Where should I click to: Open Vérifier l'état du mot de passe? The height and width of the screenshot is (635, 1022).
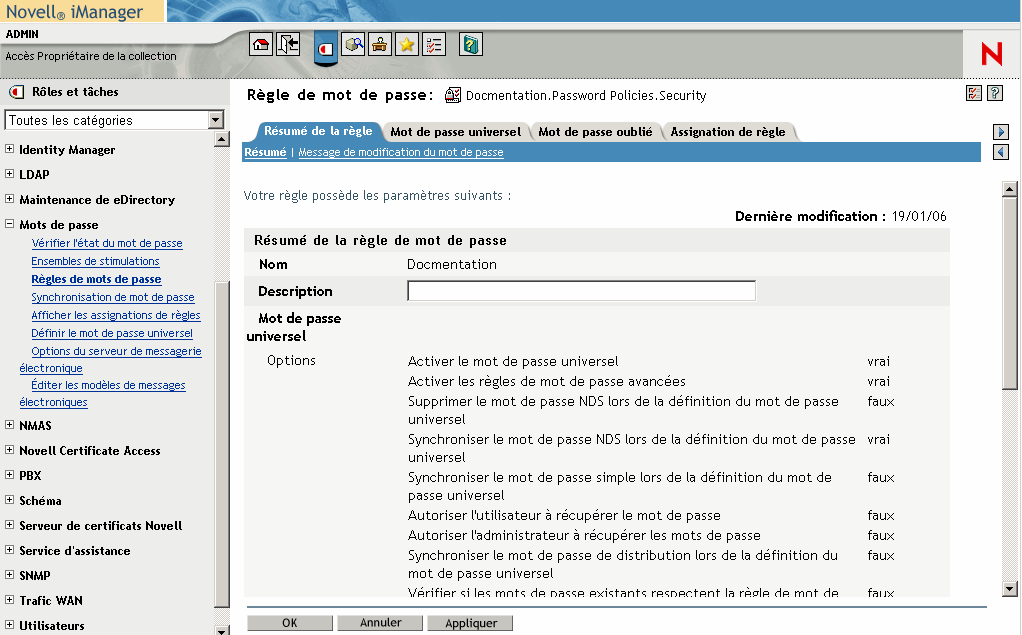pos(107,243)
